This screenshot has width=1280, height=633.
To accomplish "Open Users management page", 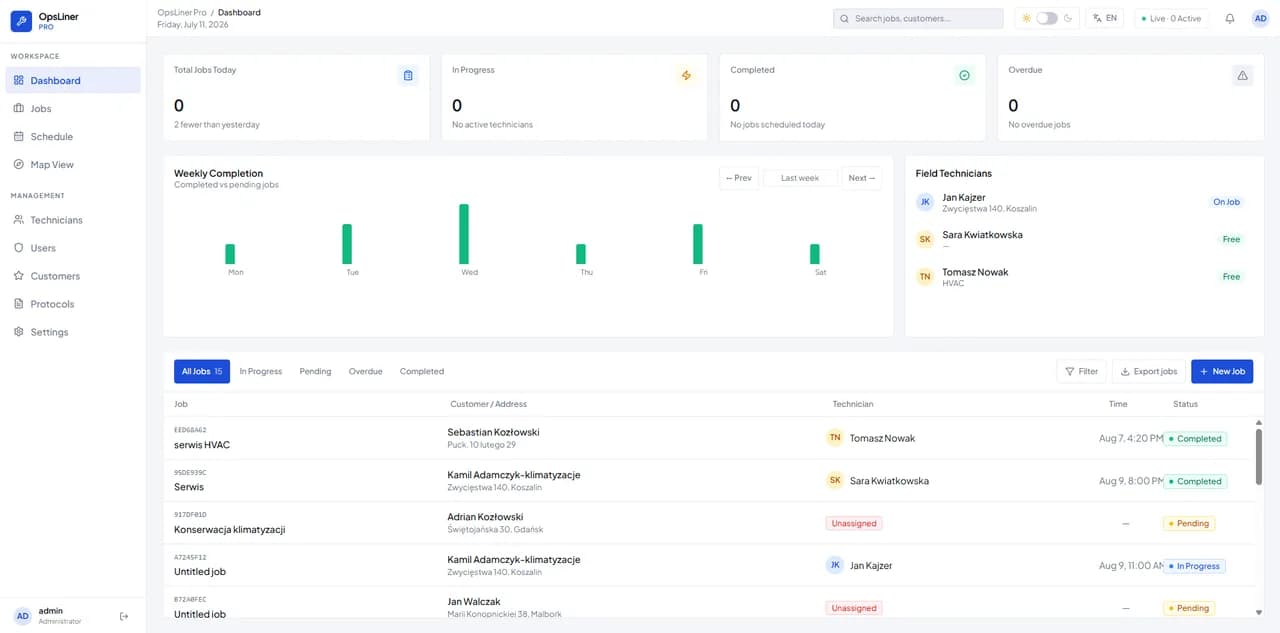I will click(x=72, y=248).
